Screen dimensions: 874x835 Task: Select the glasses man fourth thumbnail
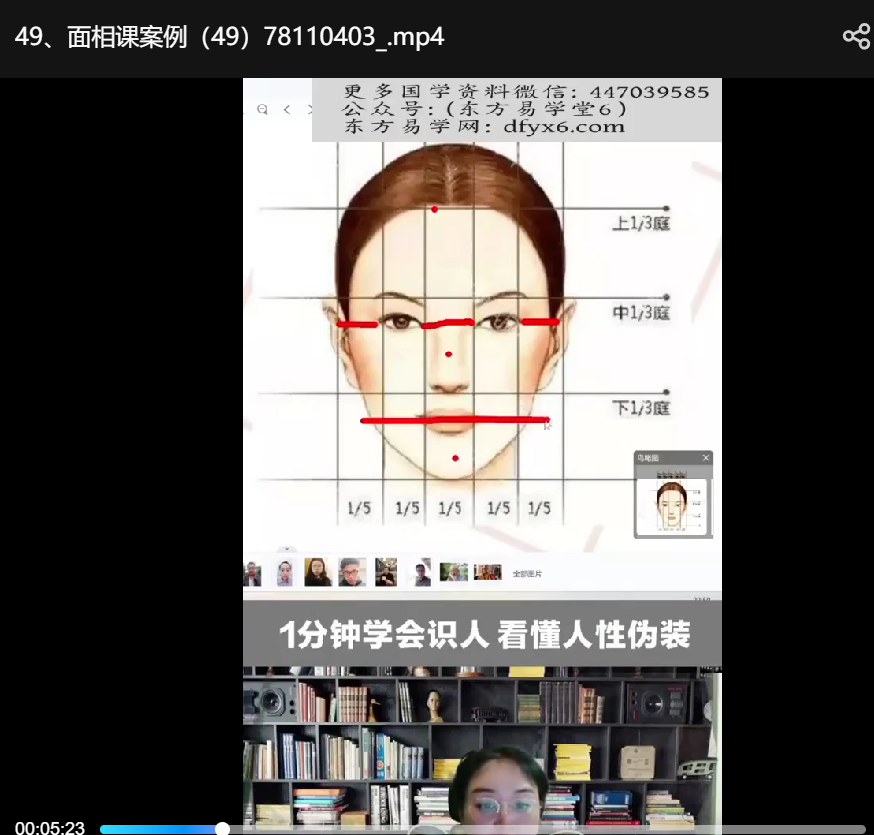tap(352, 572)
